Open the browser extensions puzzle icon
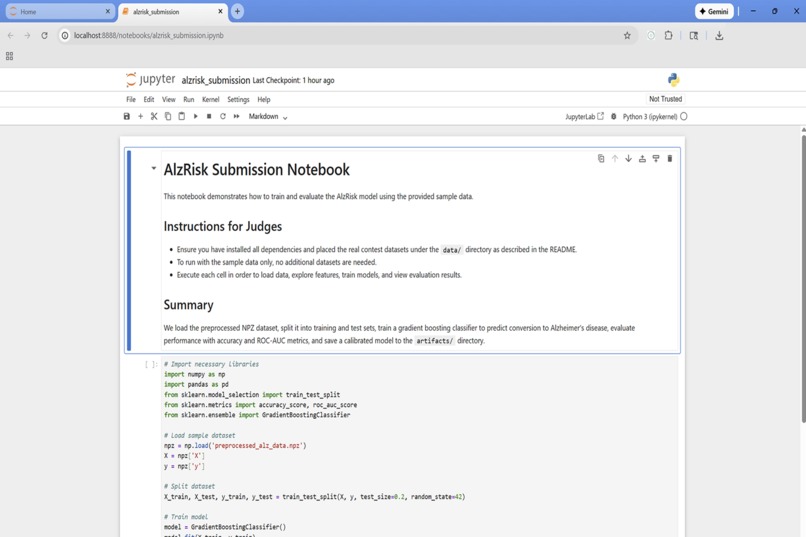This screenshot has width=806, height=537. coord(668,35)
